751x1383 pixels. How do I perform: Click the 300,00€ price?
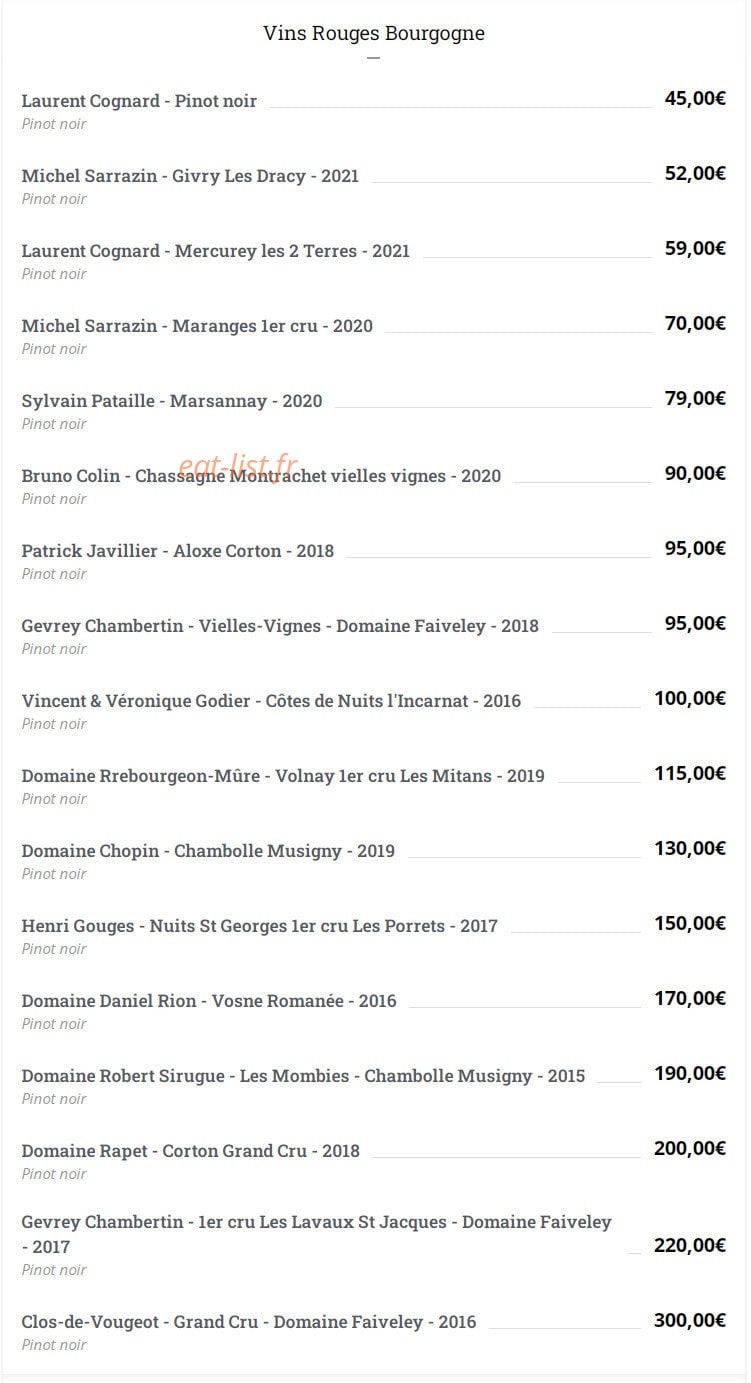coord(690,1320)
